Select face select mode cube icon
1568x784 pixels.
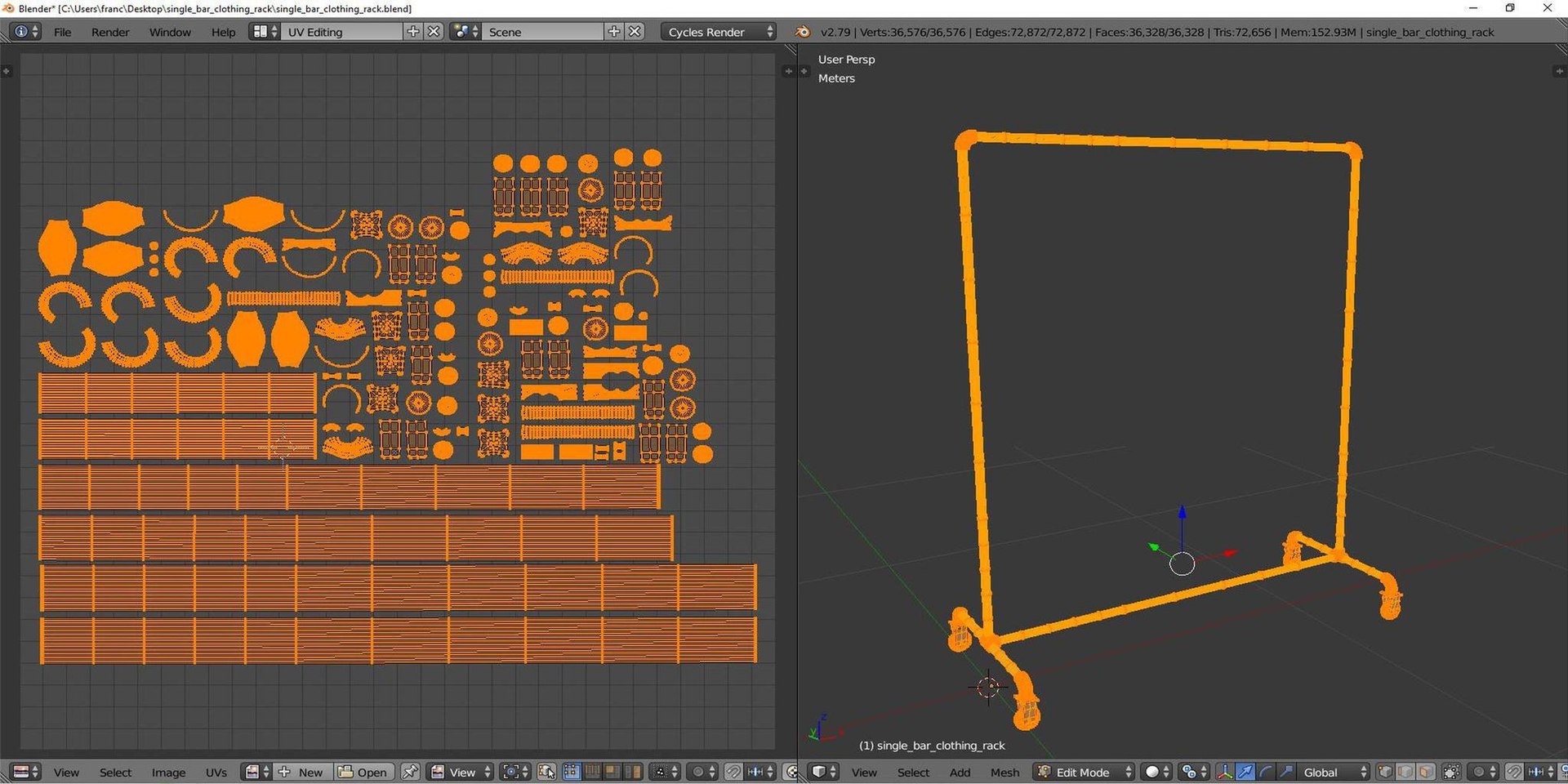pyautogui.click(x=1426, y=772)
